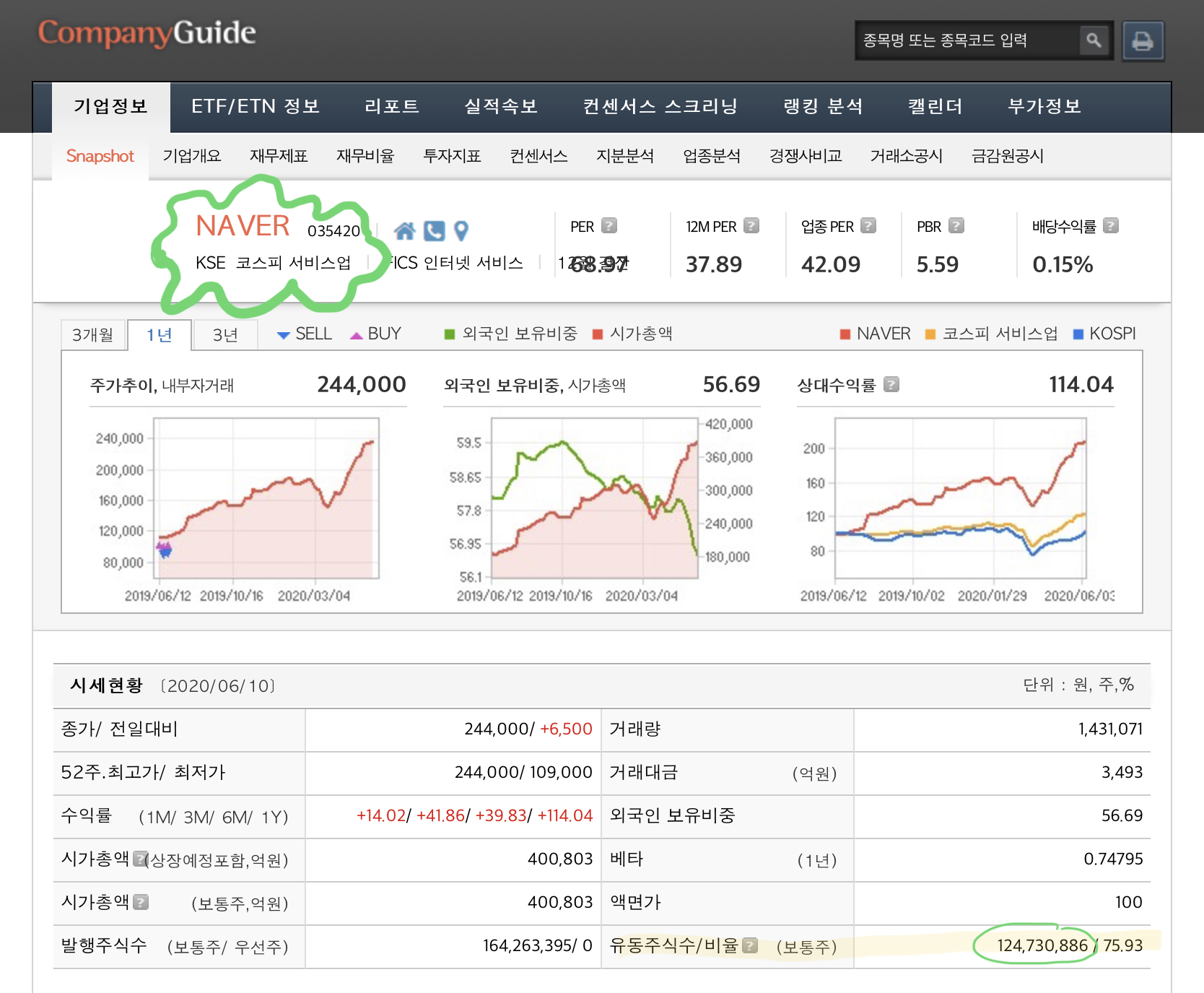Open the 컨센서스 스크리닝 main tab
The image size is (1204, 993).
tap(660, 107)
